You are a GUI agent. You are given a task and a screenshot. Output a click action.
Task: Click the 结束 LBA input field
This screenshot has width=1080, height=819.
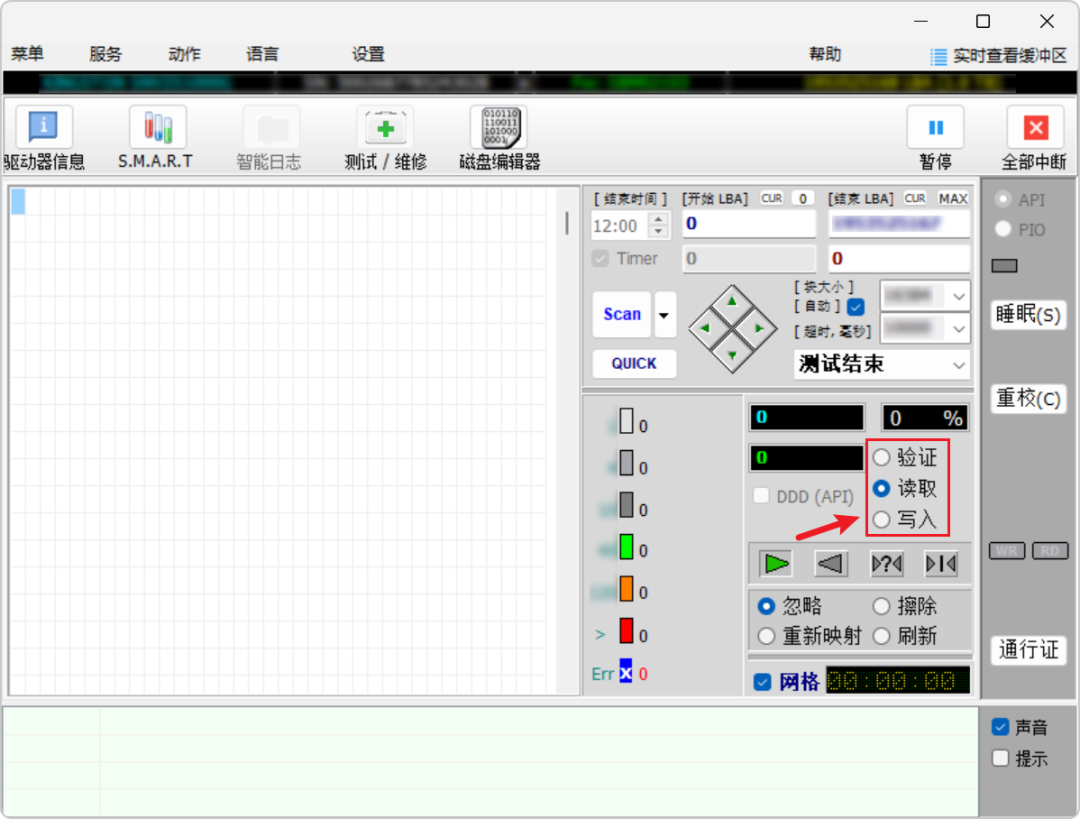point(900,224)
